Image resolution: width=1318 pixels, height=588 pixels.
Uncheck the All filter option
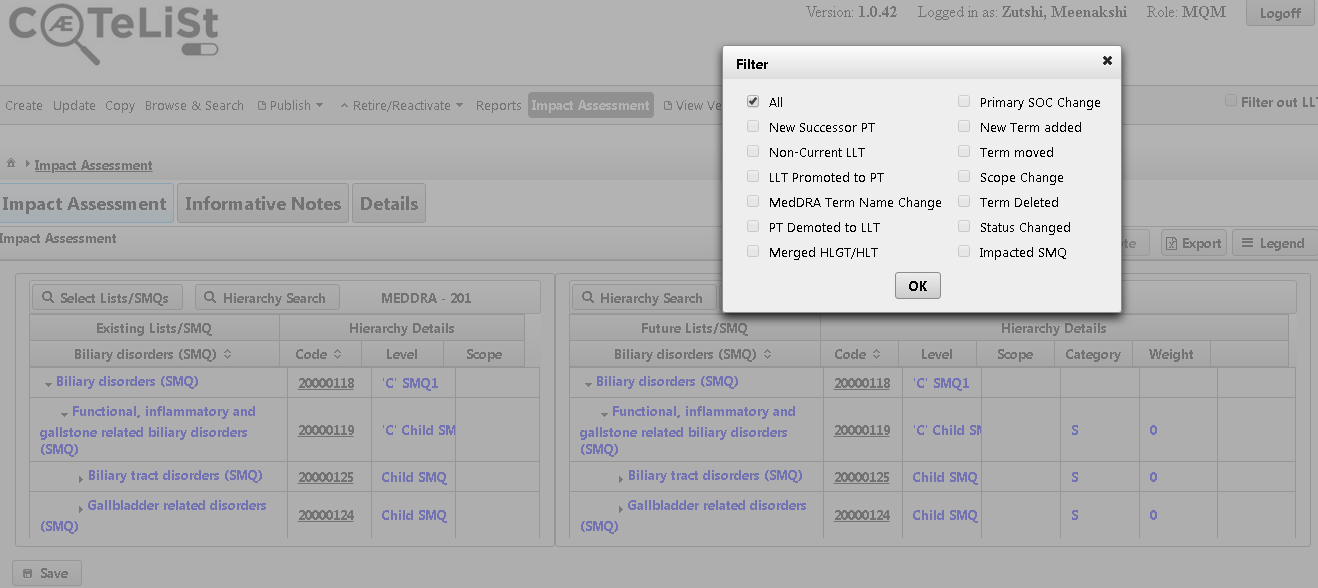click(x=752, y=101)
